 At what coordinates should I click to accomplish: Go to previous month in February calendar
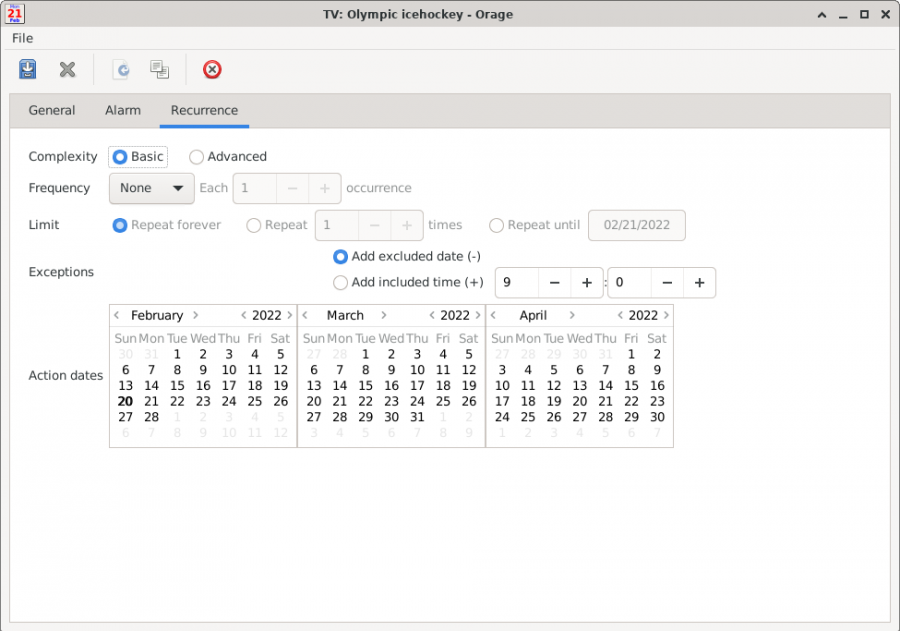click(x=117, y=315)
